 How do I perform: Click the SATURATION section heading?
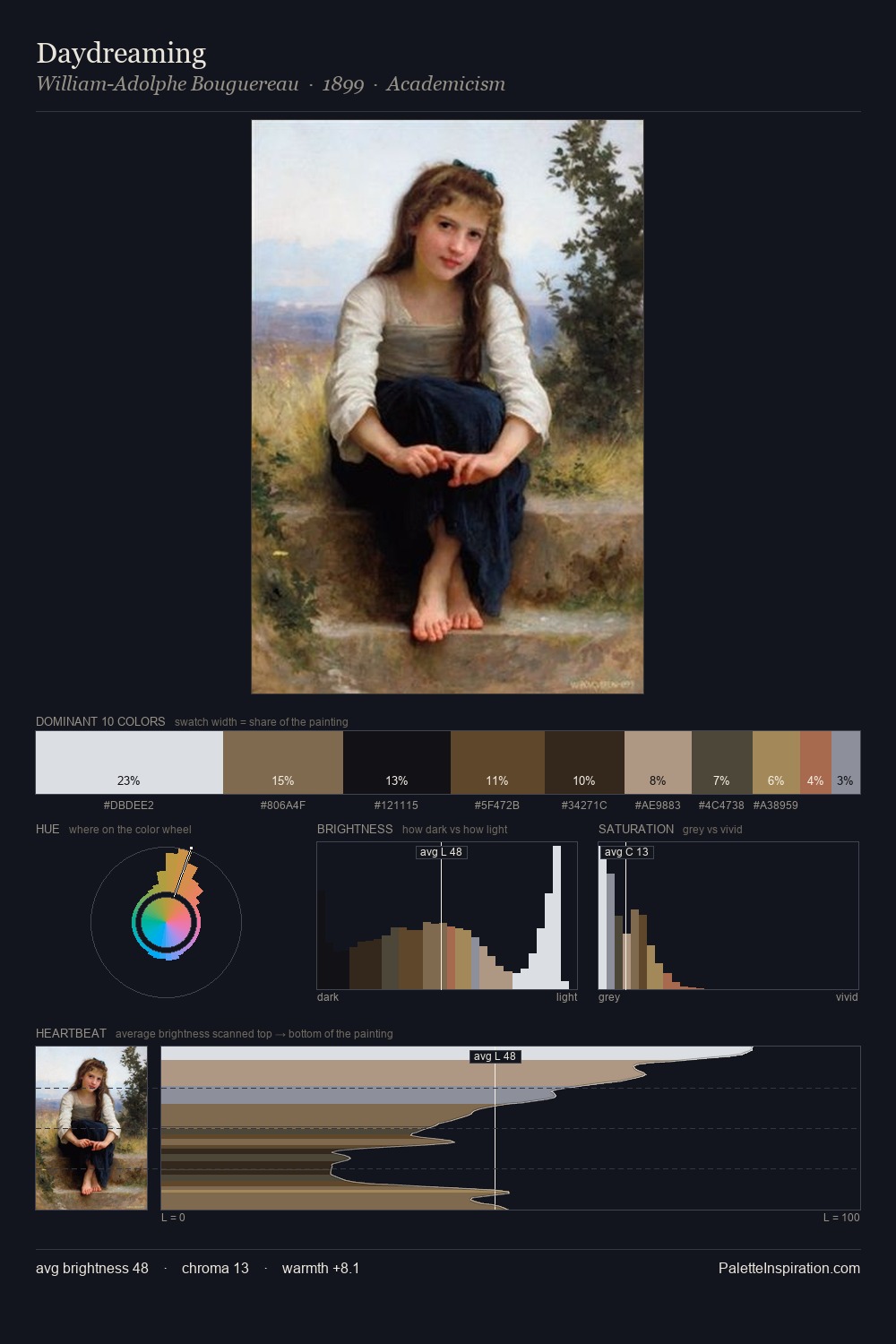point(636,829)
